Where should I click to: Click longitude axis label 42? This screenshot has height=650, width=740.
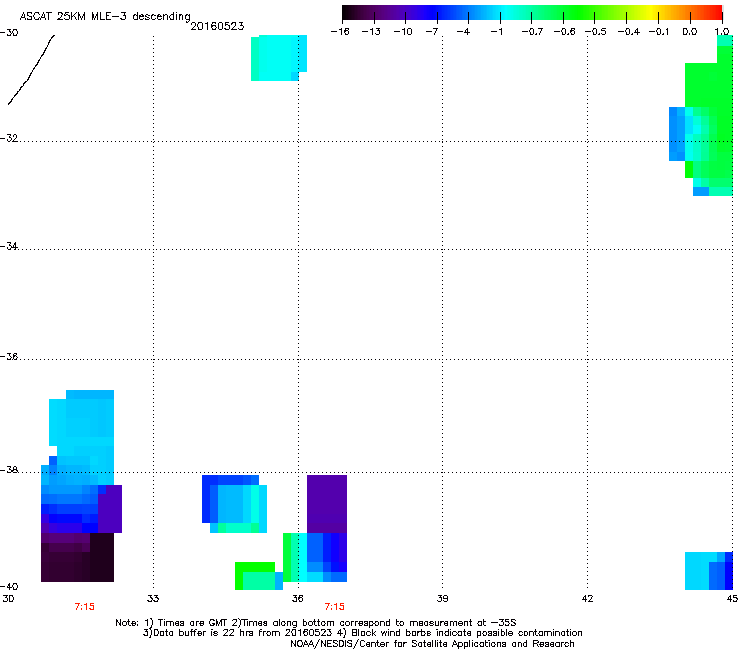tap(587, 599)
